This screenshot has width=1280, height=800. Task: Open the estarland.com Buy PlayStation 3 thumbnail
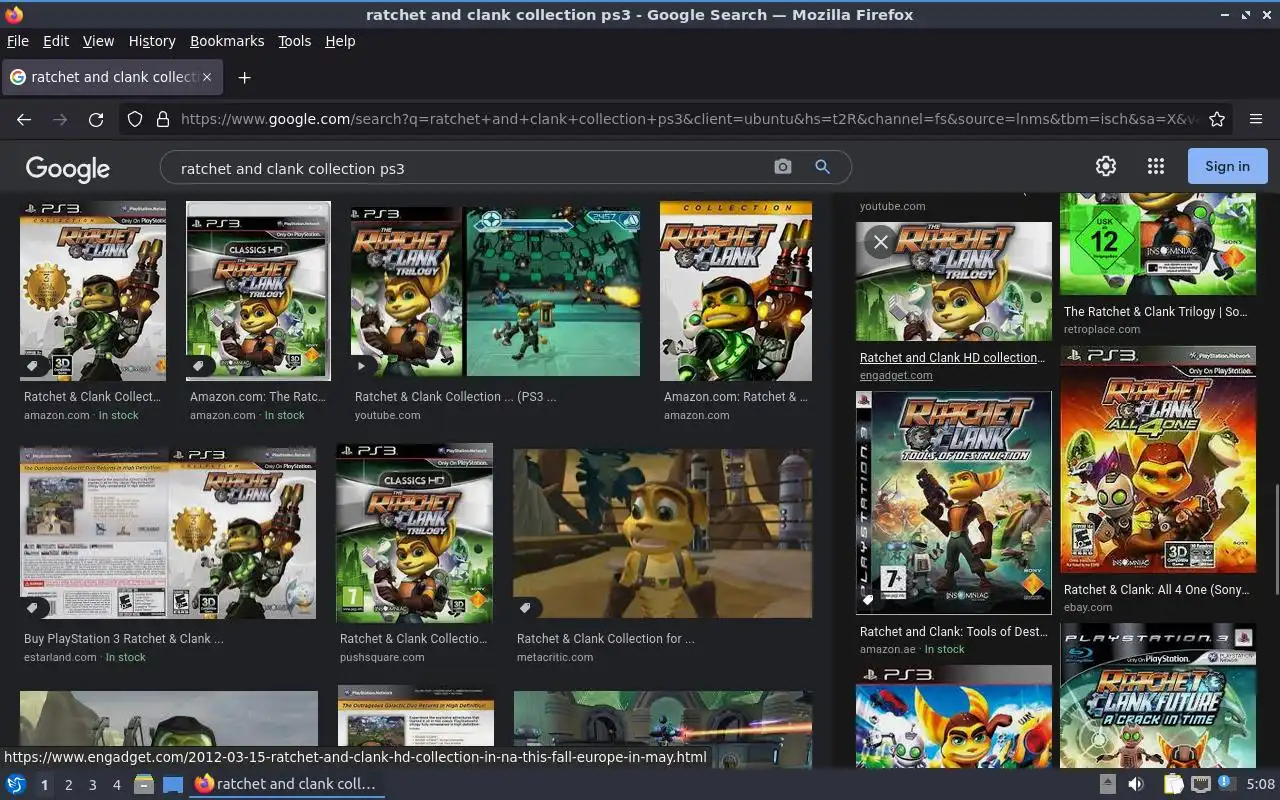point(168,533)
